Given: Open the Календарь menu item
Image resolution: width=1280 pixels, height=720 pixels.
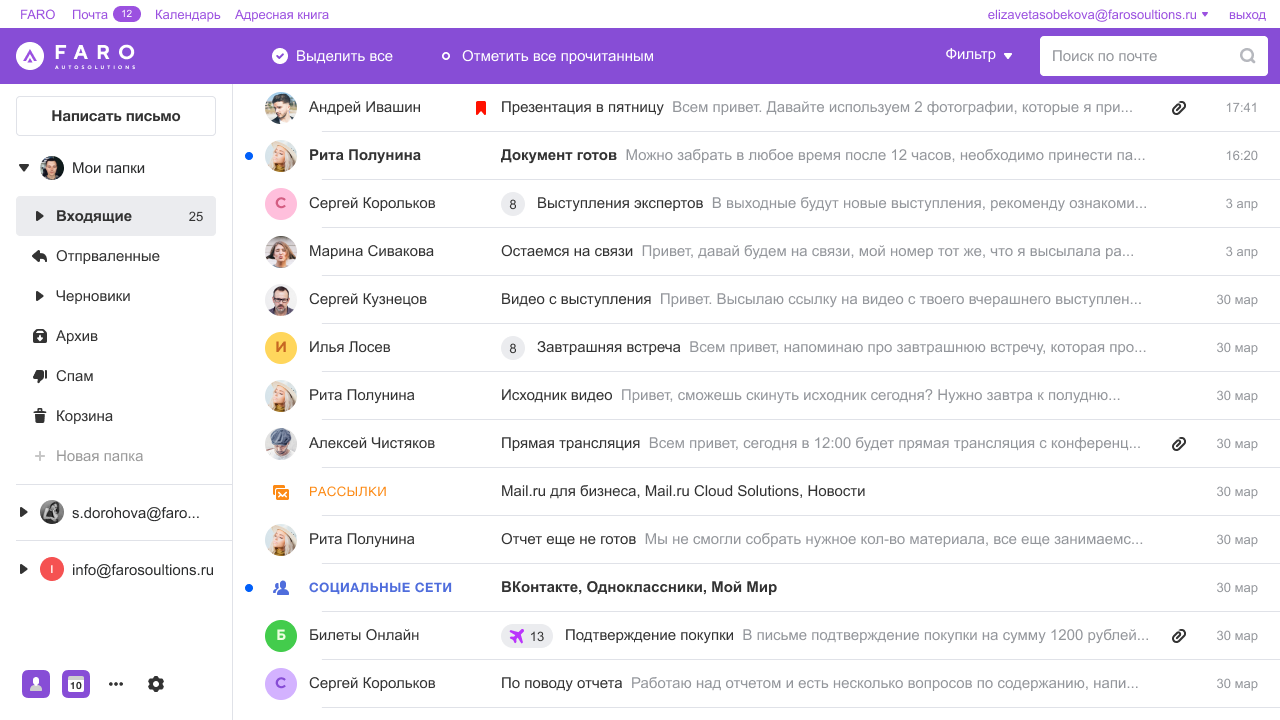Looking at the screenshot, I should point(187,14).
